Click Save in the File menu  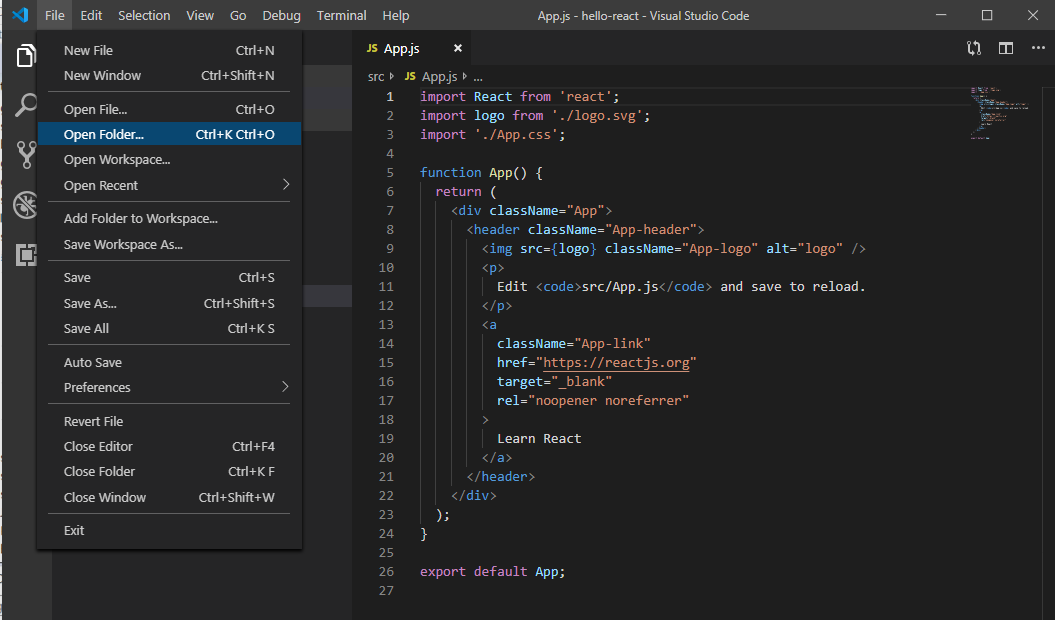tap(169, 277)
